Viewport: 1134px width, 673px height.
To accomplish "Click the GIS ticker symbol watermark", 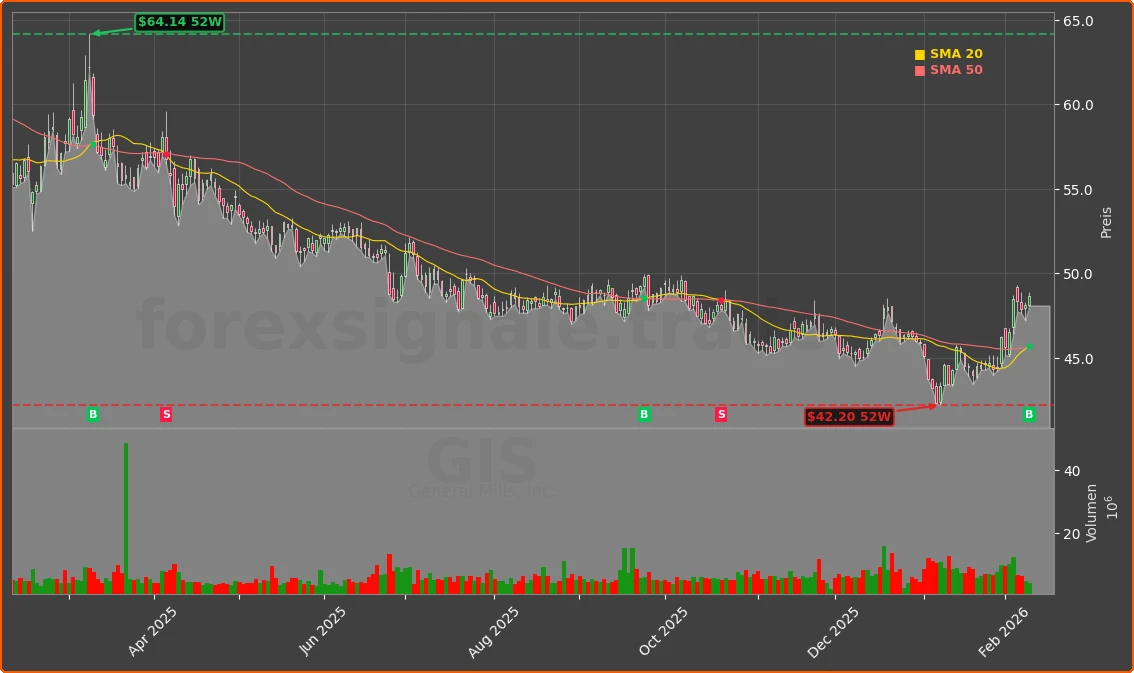I will 482,462.
